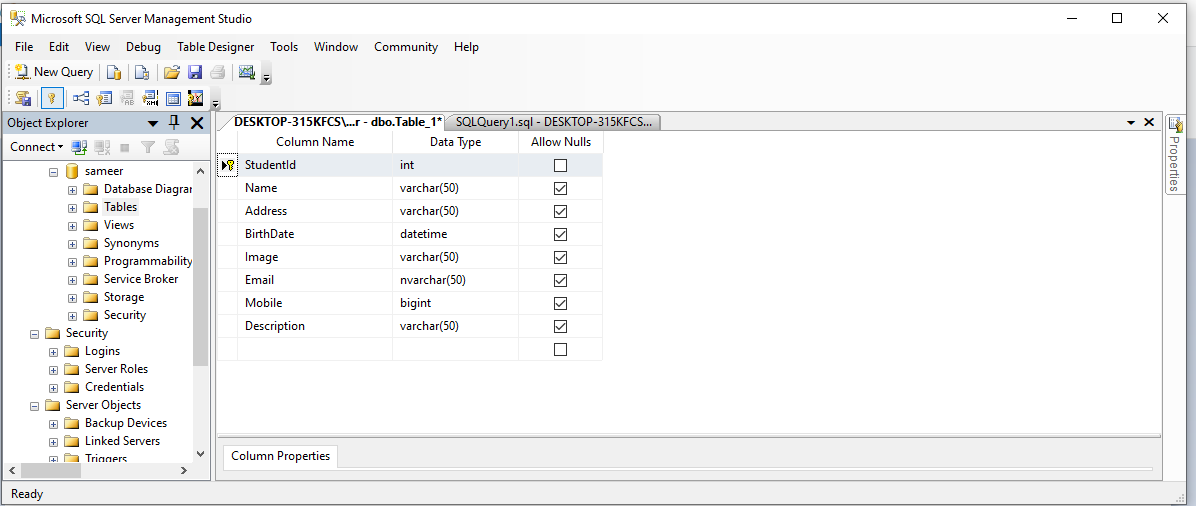This screenshot has height=506, width=1196.
Task: Expand the Tables folder node
Action: coord(72,208)
